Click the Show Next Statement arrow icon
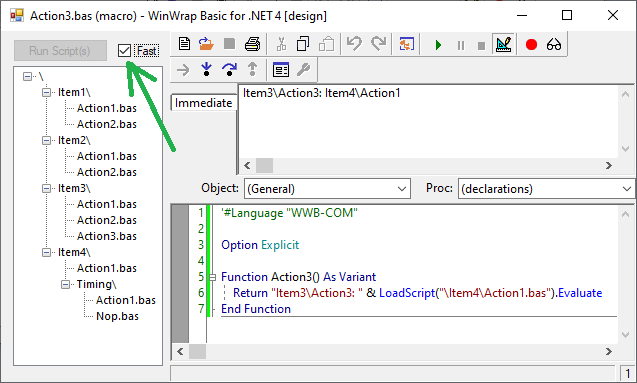The width and height of the screenshot is (637, 383). pyautogui.click(x=183, y=70)
